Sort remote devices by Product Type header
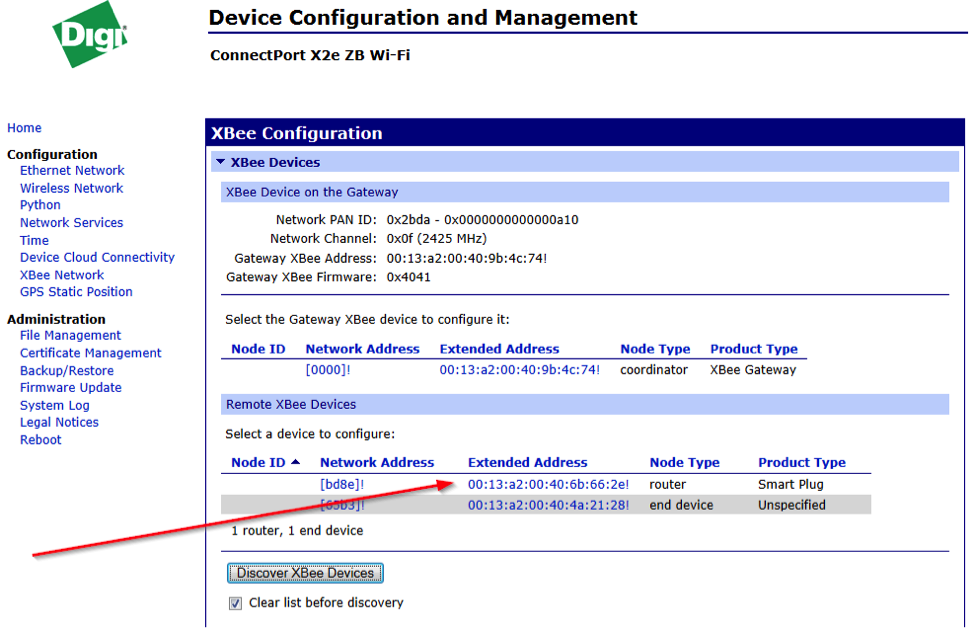Screen dimensions: 975x628 tap(802, 462)
